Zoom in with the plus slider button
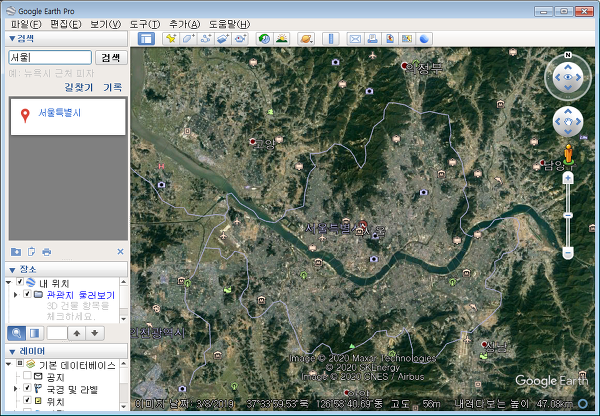600x416 pixels. pyautogui.click(x=568, y=178)
